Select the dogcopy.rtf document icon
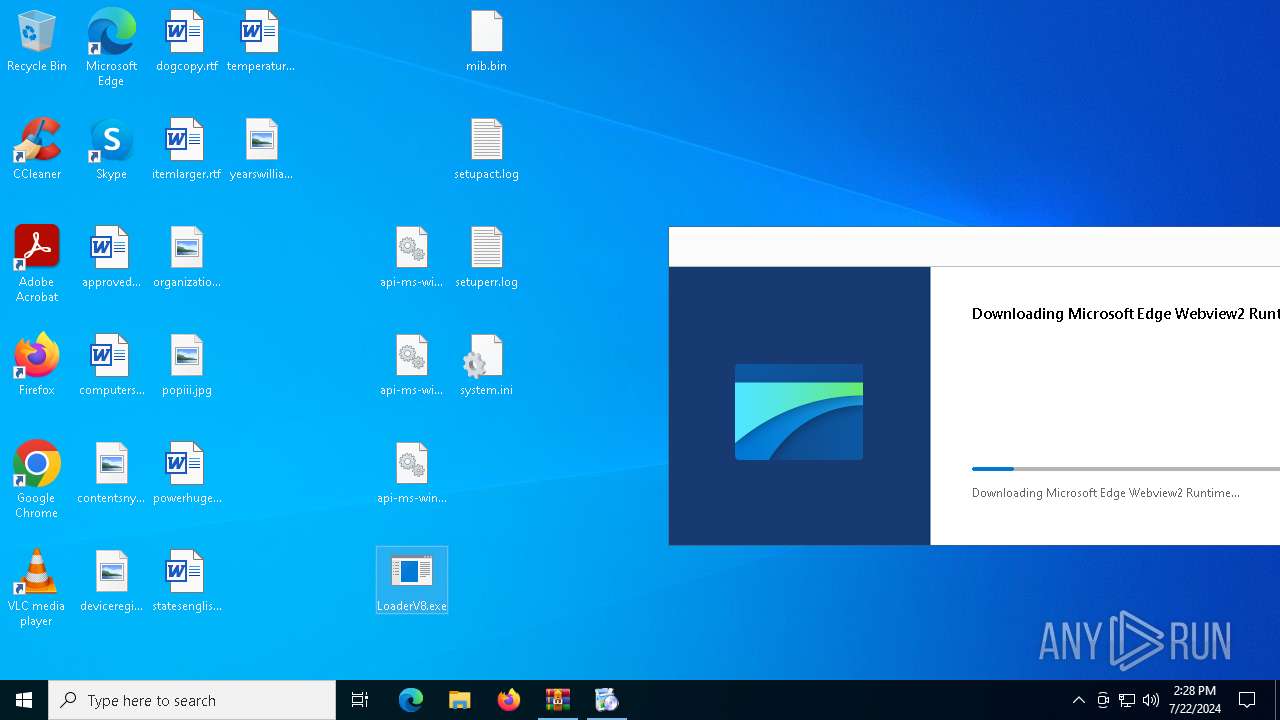The width and height of the screenshot is (1280, 720). tap(186, 42)
